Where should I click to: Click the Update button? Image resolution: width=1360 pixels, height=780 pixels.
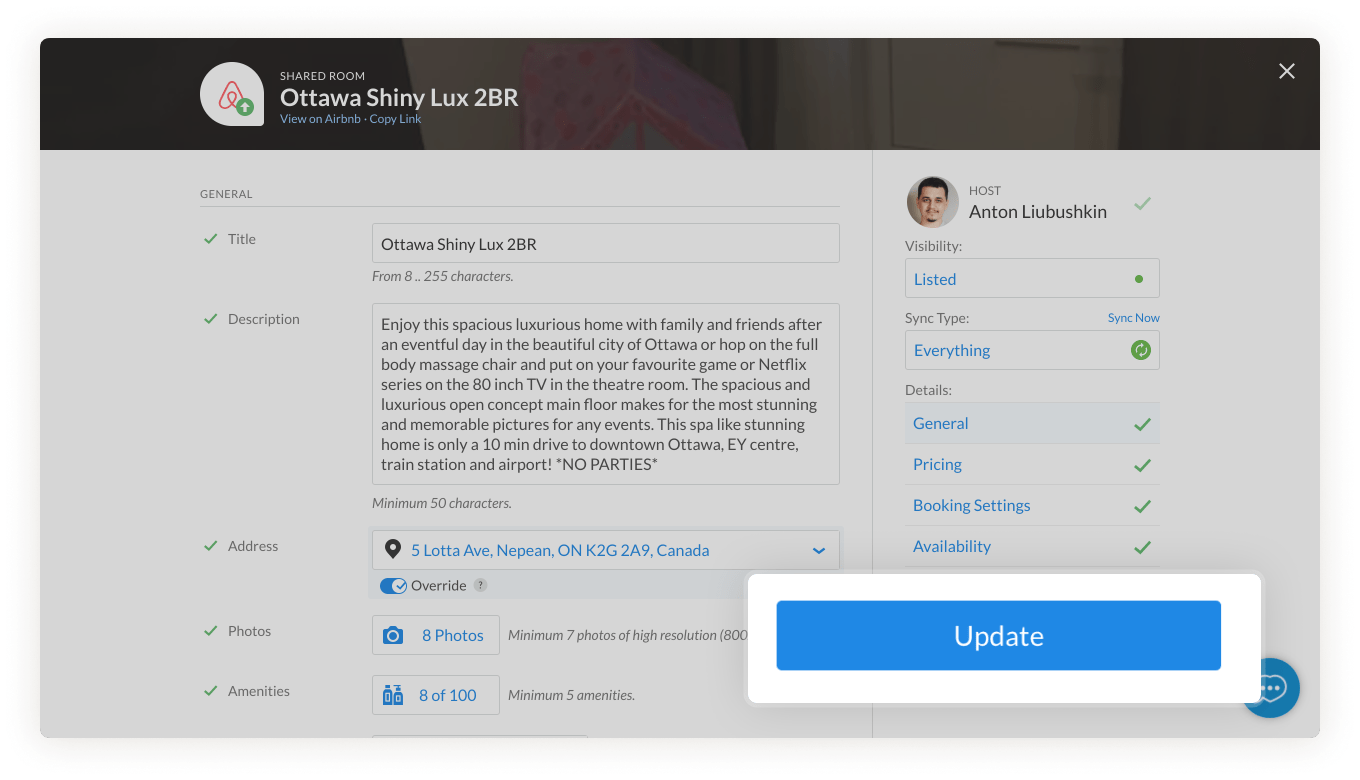[998, 635]
